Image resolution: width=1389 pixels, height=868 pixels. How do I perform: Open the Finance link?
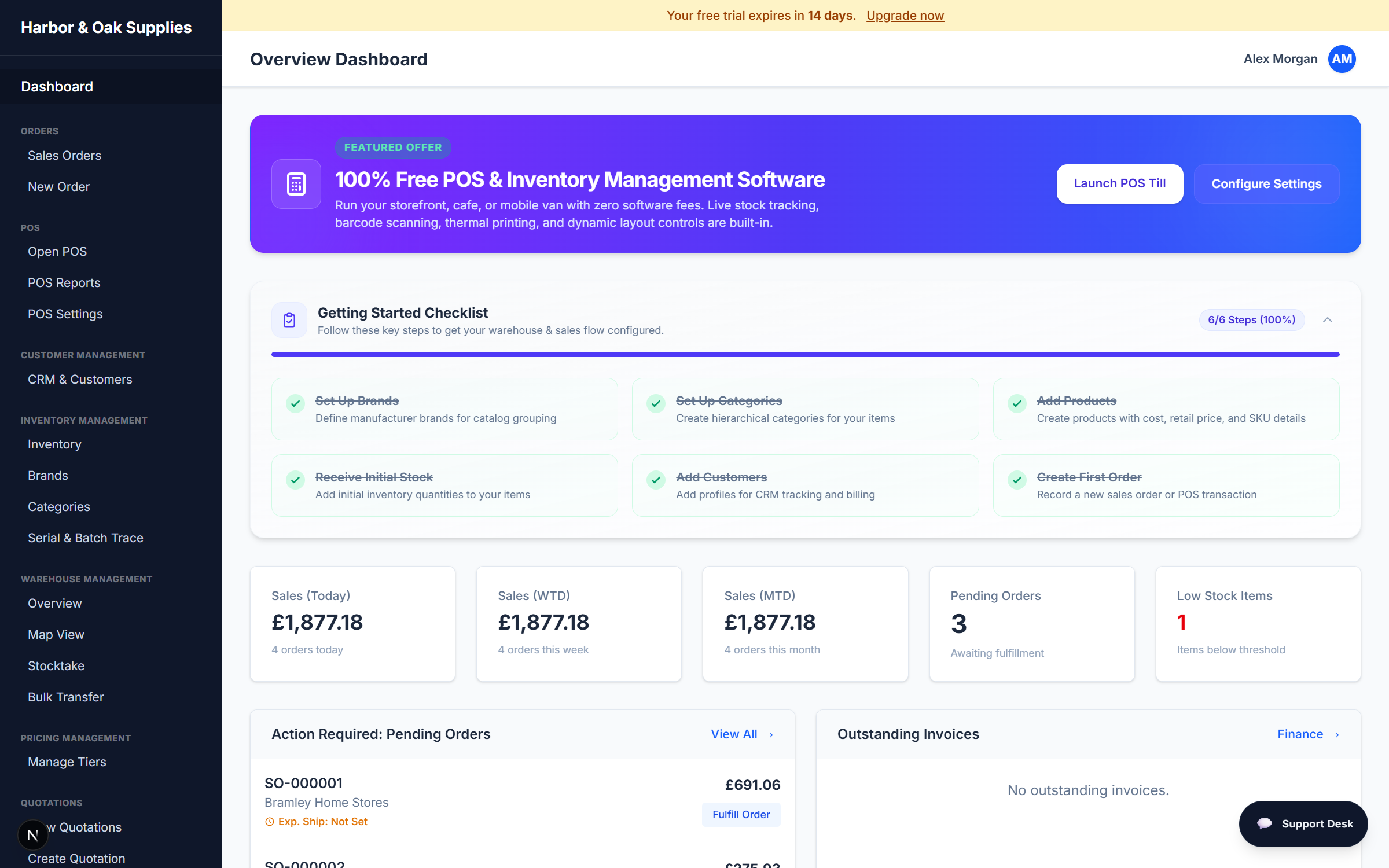[x=1308, y=734]
